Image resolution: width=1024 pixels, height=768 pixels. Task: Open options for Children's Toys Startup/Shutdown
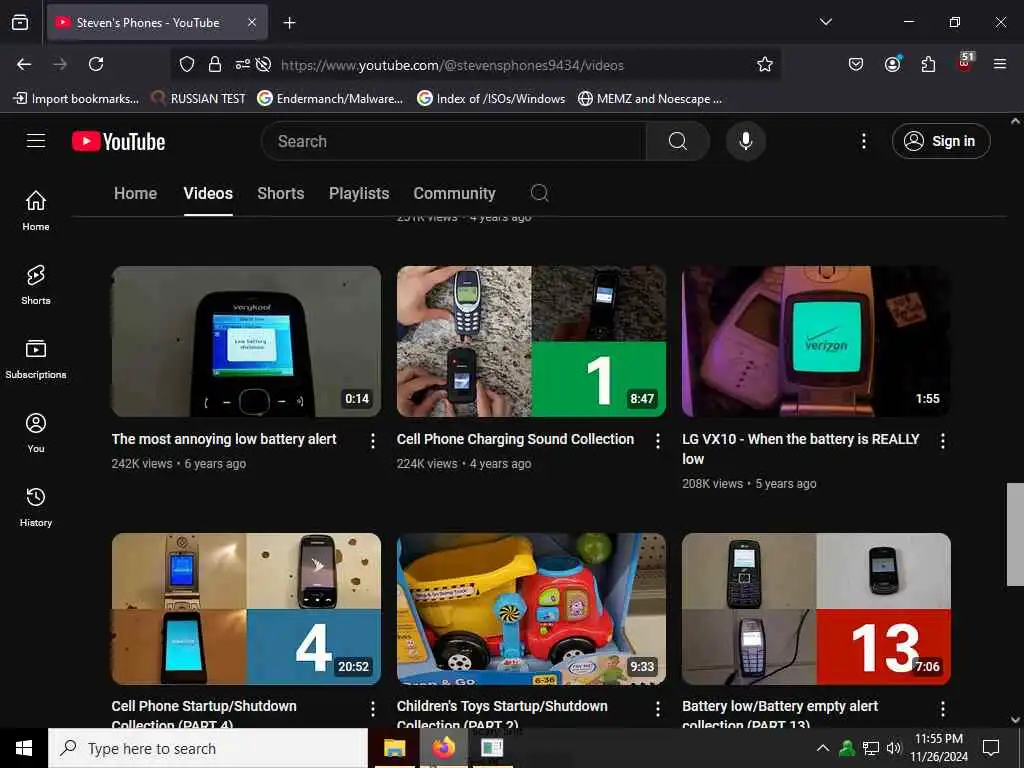pyautogui.click(x=658, y=709)
